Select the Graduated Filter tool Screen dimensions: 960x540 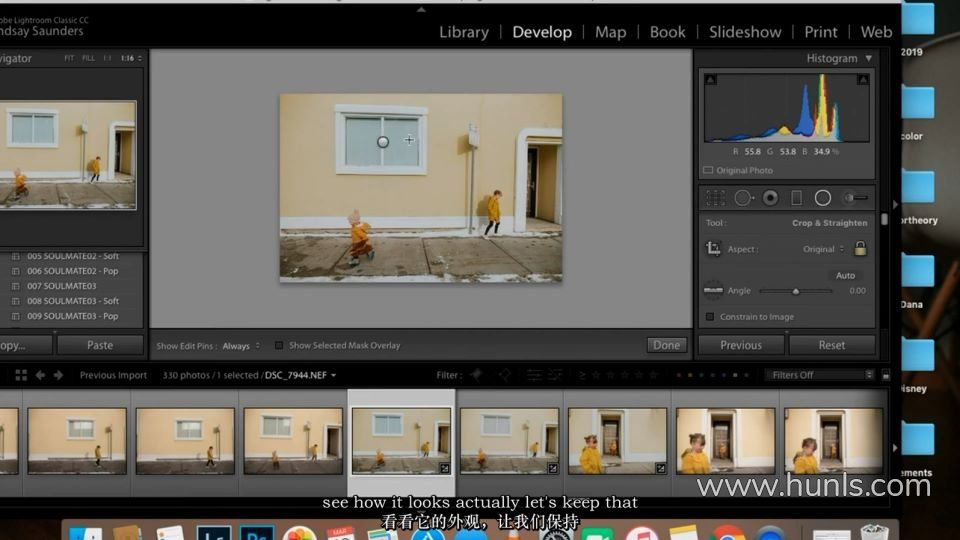pos(797,198)
